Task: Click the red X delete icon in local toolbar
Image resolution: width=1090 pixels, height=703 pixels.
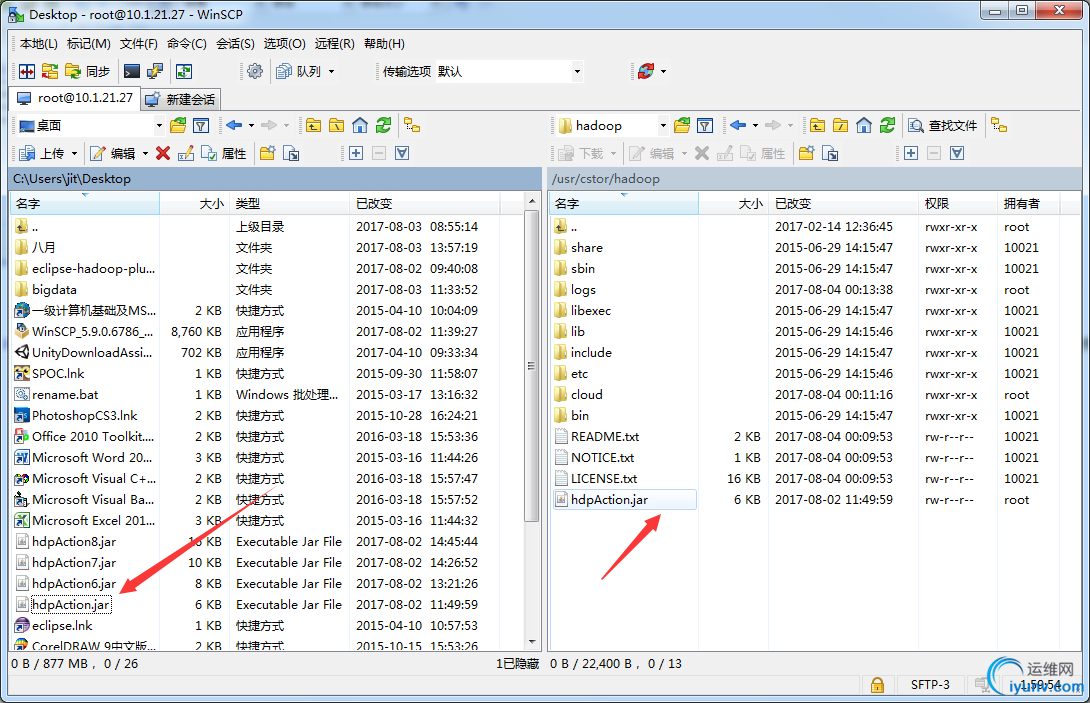Action: [163, 153]
